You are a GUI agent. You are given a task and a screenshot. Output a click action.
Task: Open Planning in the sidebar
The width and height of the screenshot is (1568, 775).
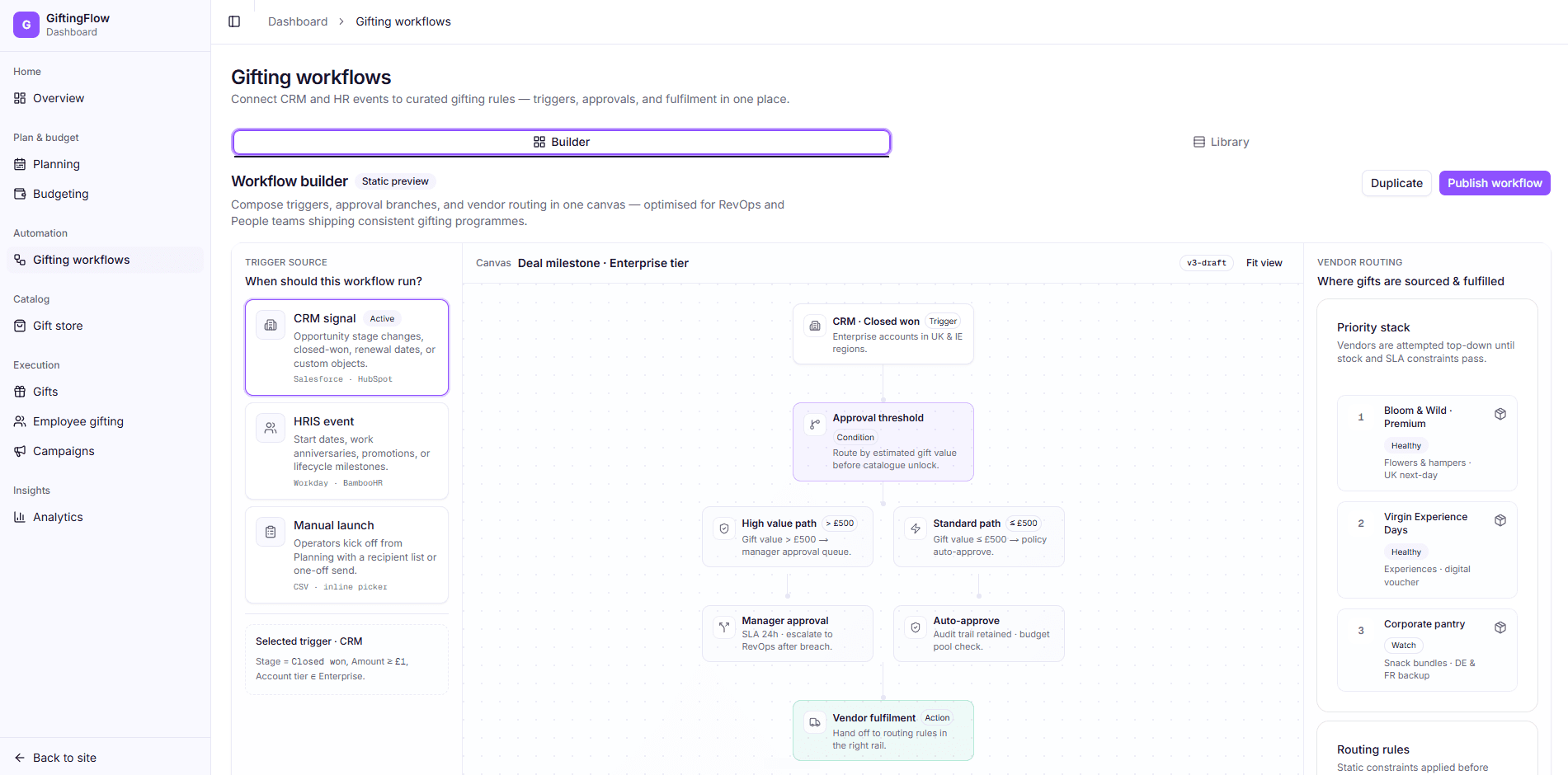click(106, 164)
